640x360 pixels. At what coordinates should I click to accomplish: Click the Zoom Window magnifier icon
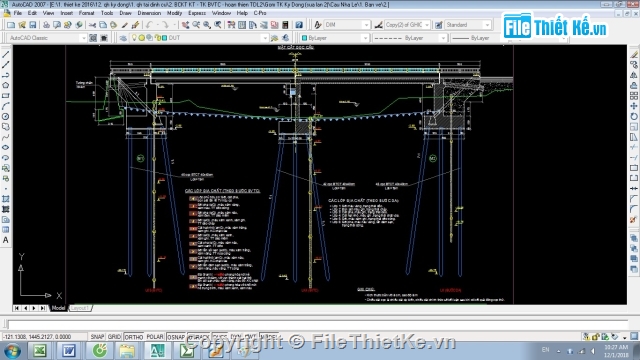[x=207, y=25]
